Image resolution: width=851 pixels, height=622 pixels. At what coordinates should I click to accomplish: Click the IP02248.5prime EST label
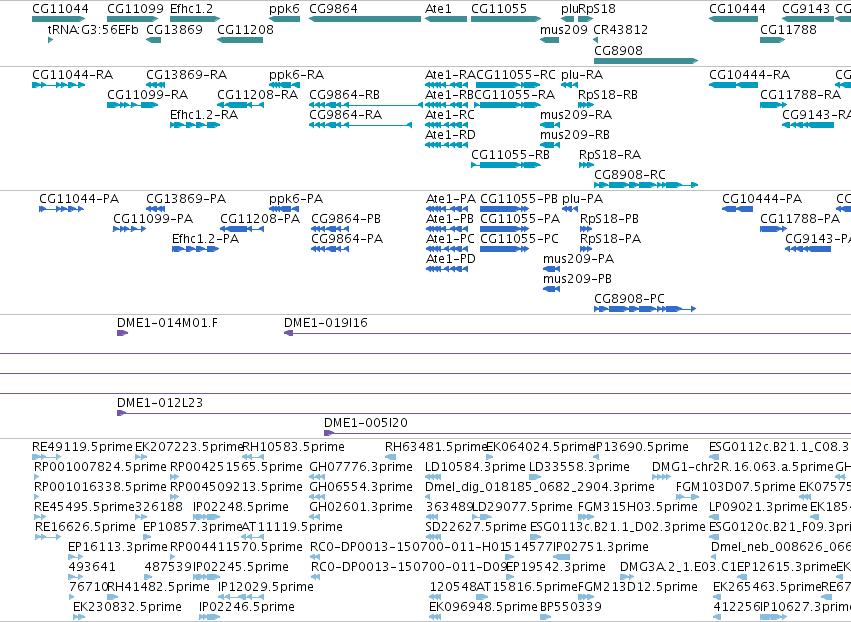241,507
